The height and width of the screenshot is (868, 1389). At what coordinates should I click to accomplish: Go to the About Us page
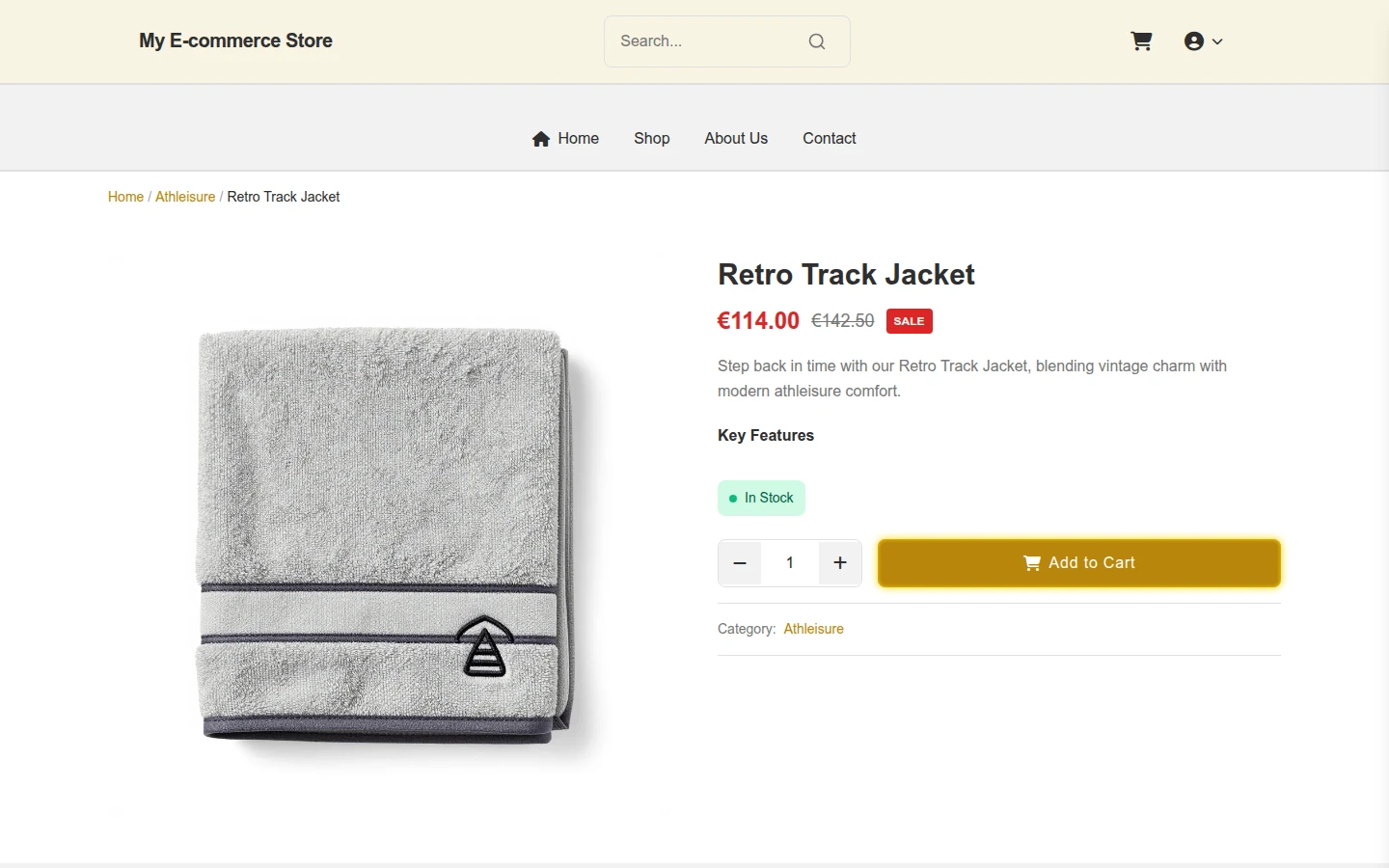point(736,139)
